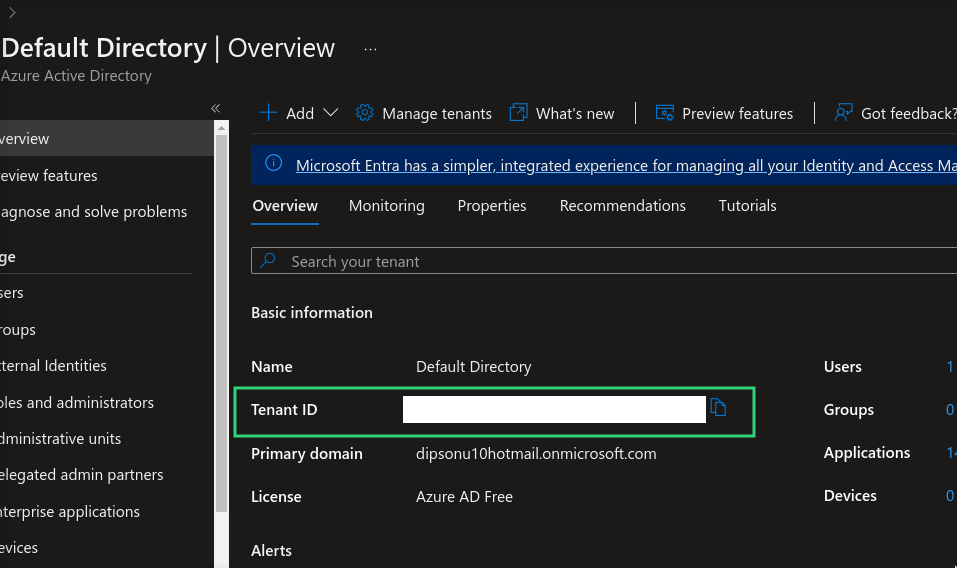Open the Recommendations tab
The image size is (957, 568).
coord(622,206)
